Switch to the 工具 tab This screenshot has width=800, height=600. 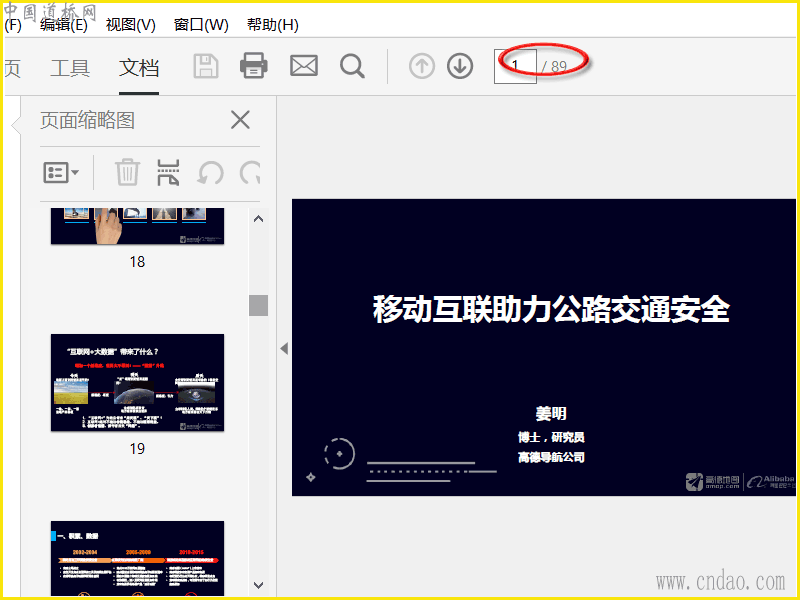pyautogui.click(x=70, y=68)
